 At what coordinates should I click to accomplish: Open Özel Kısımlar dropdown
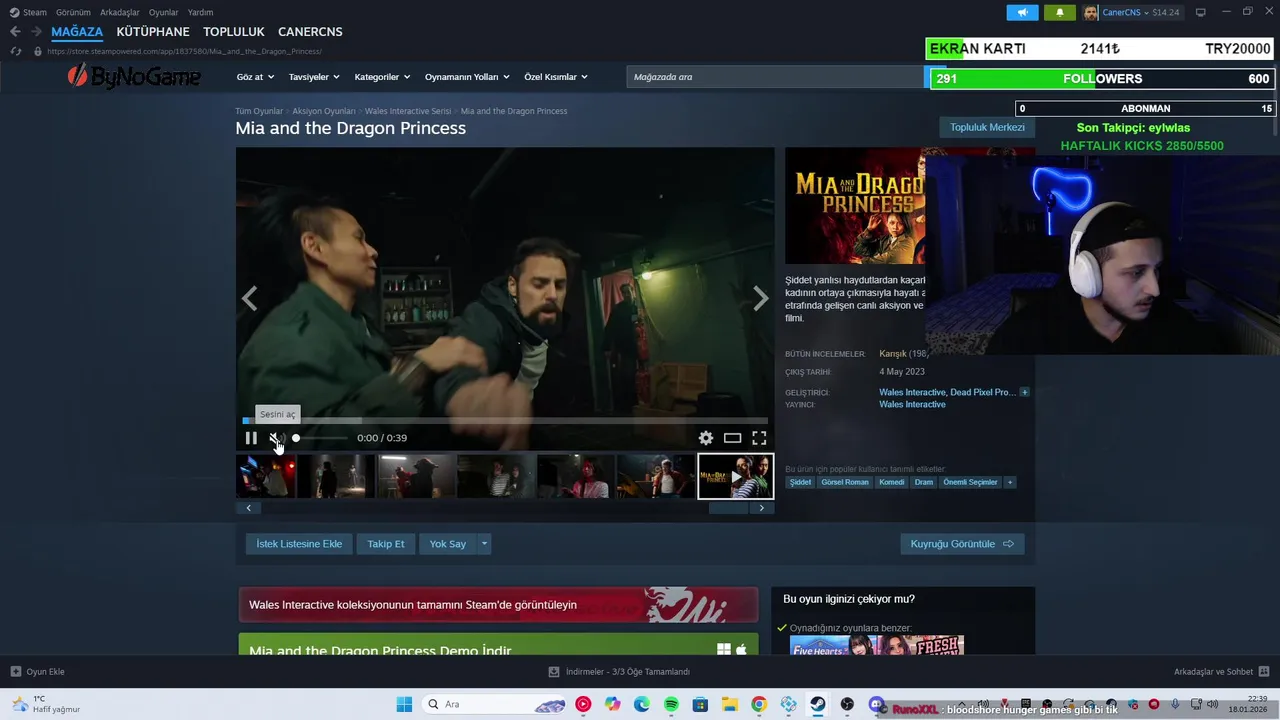tap(556, 77)
